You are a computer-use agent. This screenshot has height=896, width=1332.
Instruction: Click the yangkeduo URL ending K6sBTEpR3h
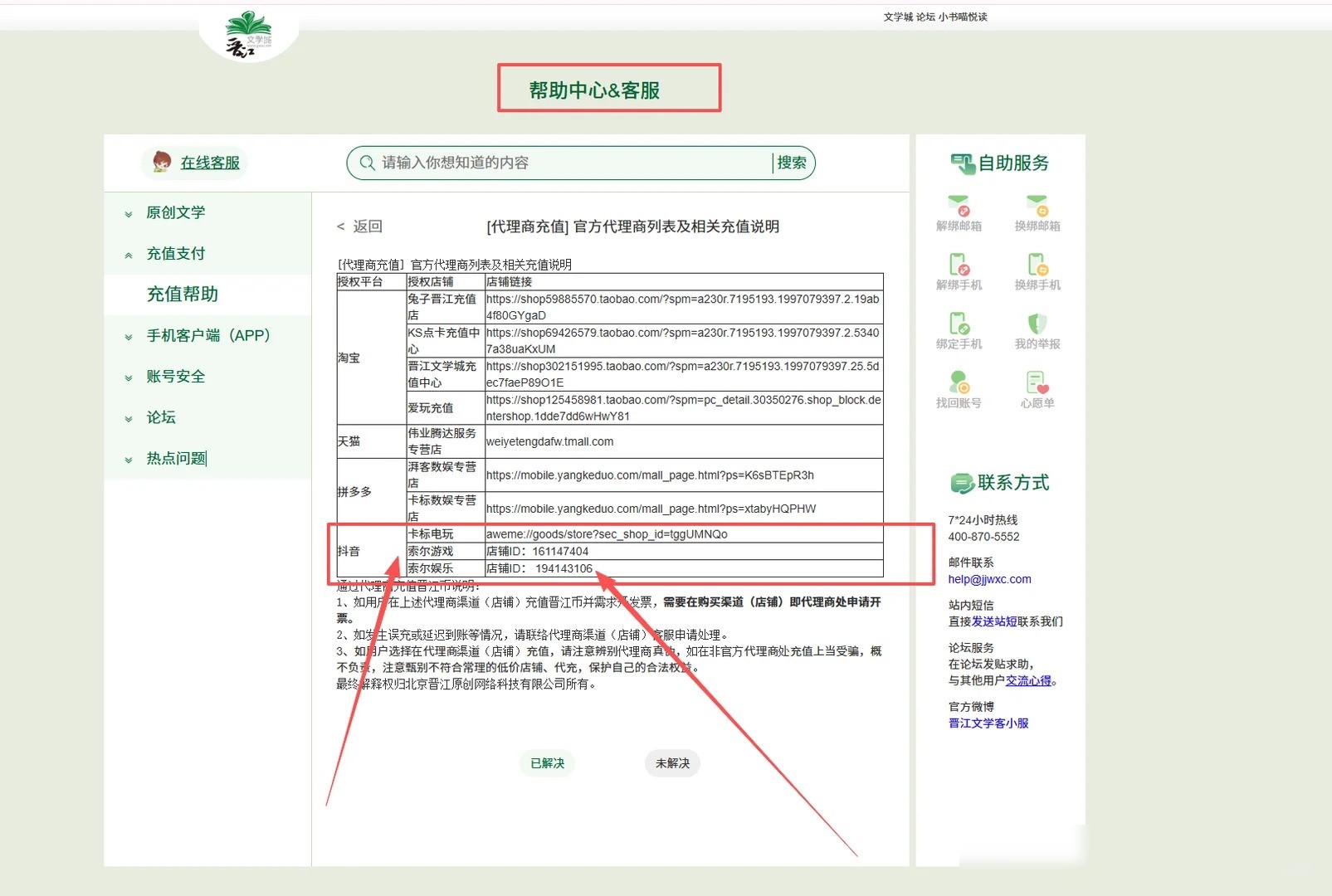(650, 475)
